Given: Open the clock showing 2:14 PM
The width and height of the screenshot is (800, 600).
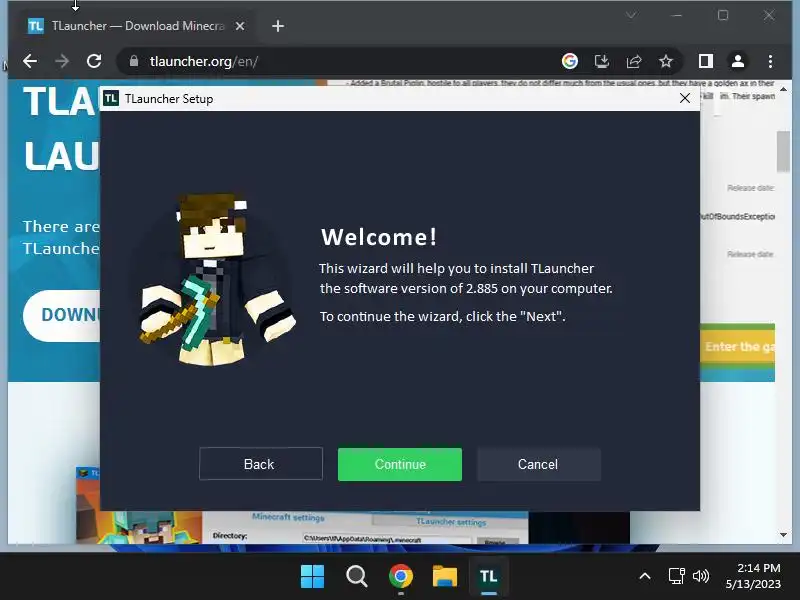Looking at the screenshot, I should point(754,576).
